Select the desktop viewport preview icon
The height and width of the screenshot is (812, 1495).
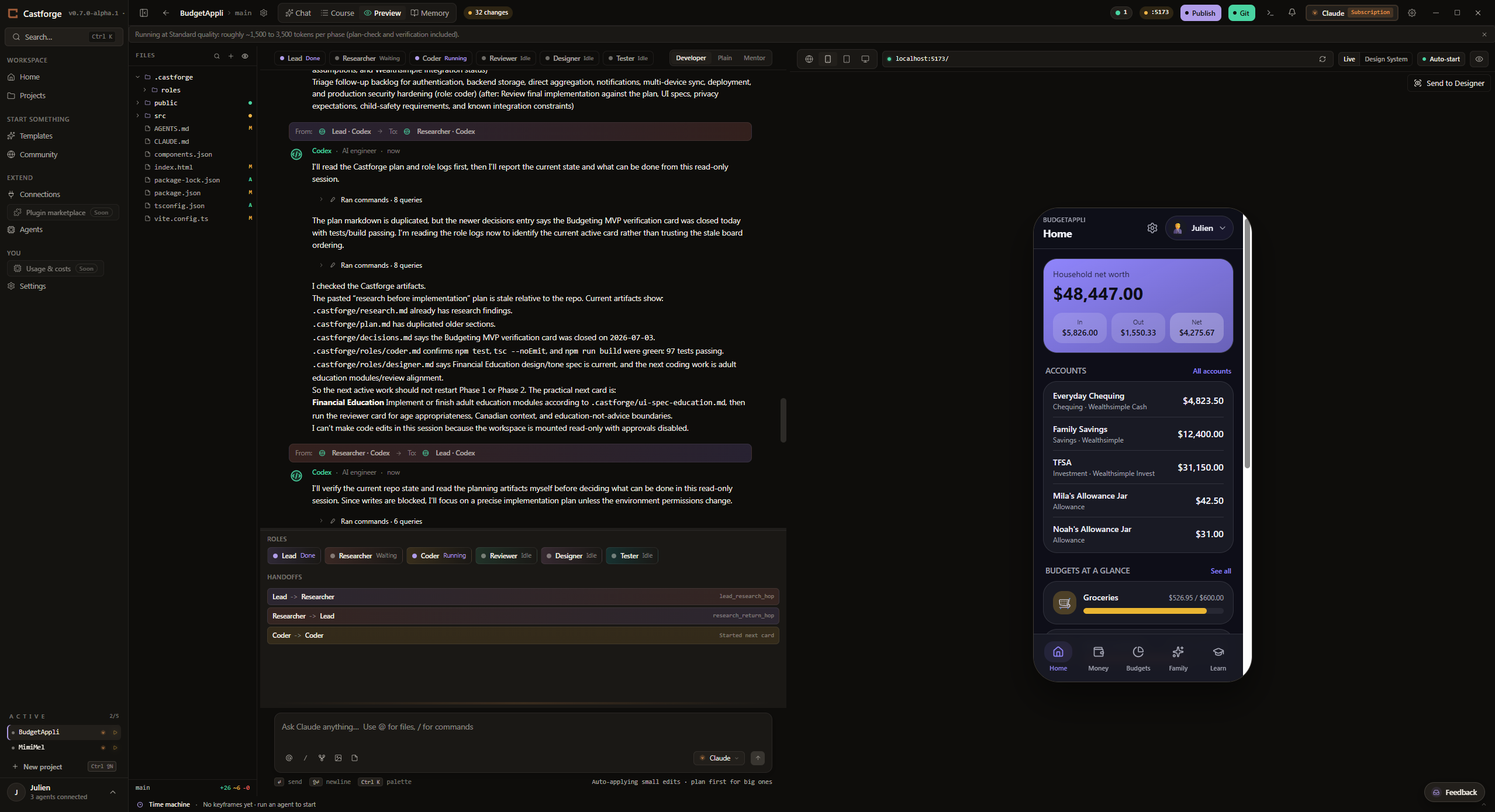click(x=865, y=59)
